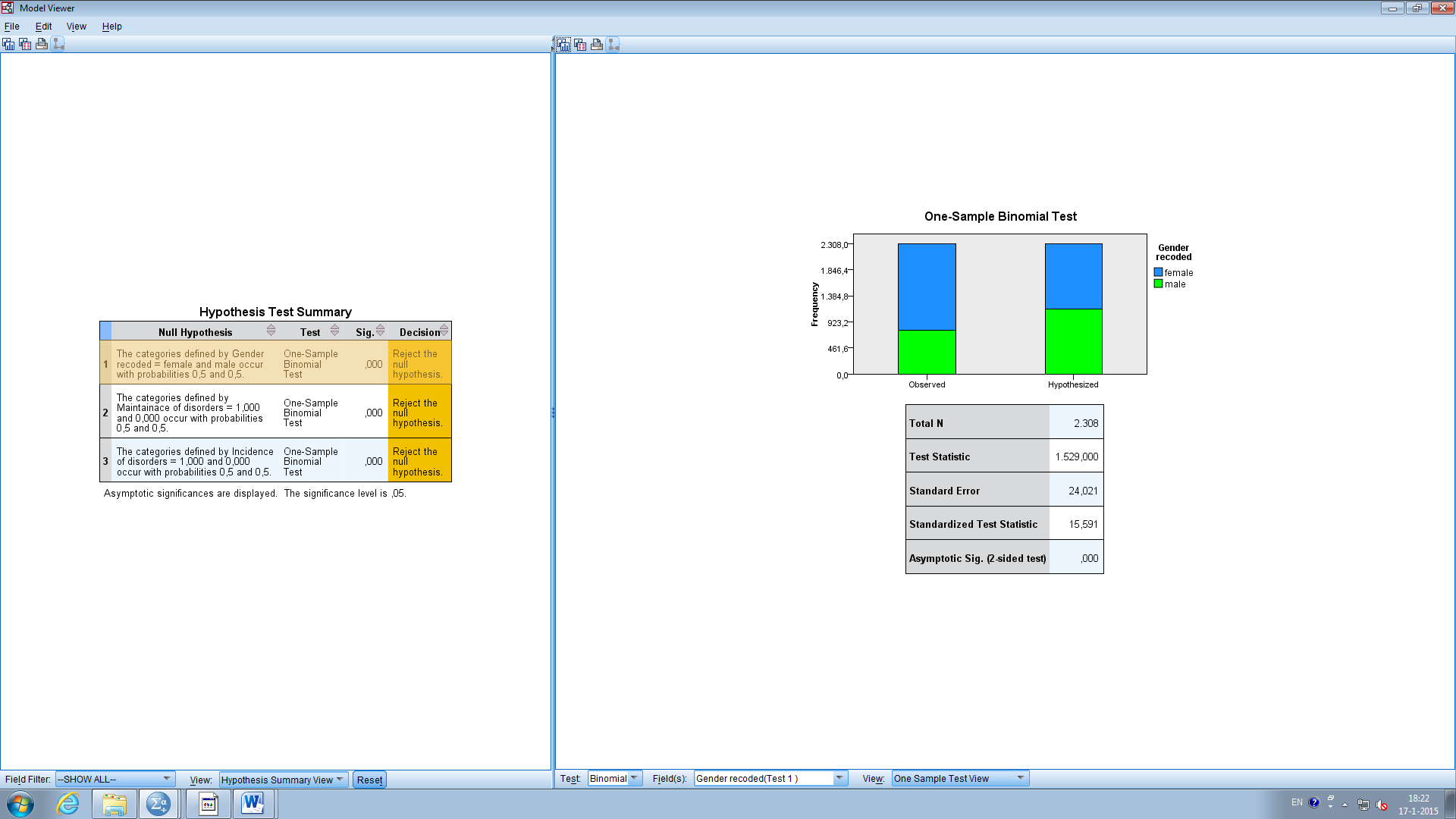This screenshot has width=1456, height=819.
Task: Open the View menu
Action: click(76, 26)
